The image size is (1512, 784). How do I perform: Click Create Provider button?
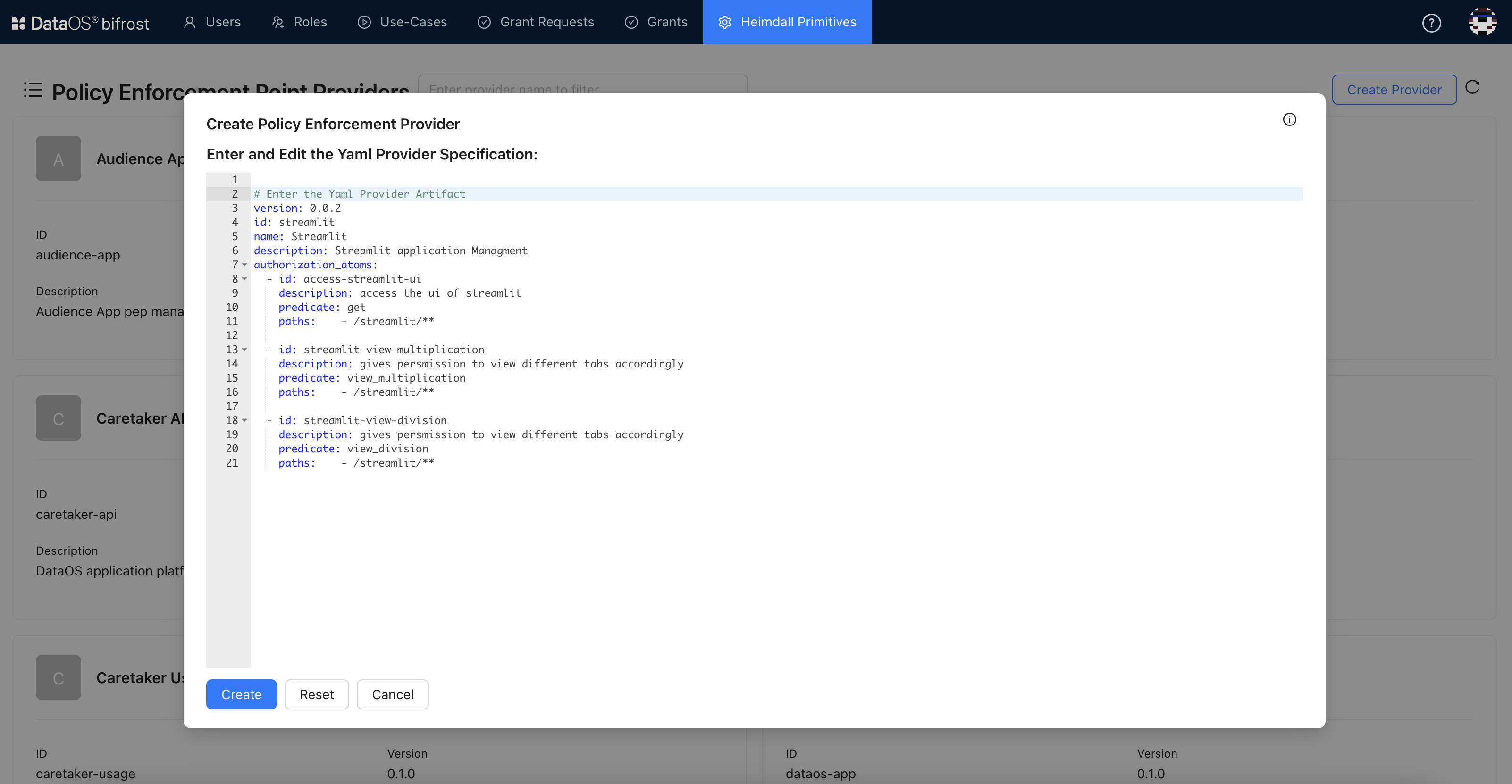coord(1394,90)
